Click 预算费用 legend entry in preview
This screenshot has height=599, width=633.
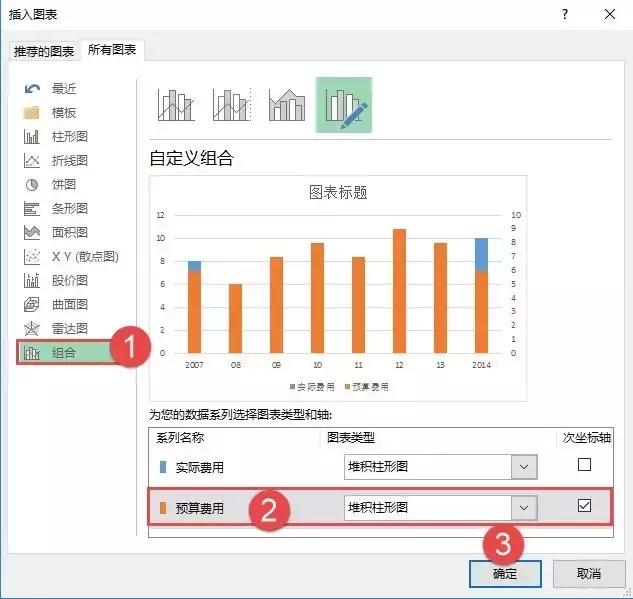[x=367, y=387]
